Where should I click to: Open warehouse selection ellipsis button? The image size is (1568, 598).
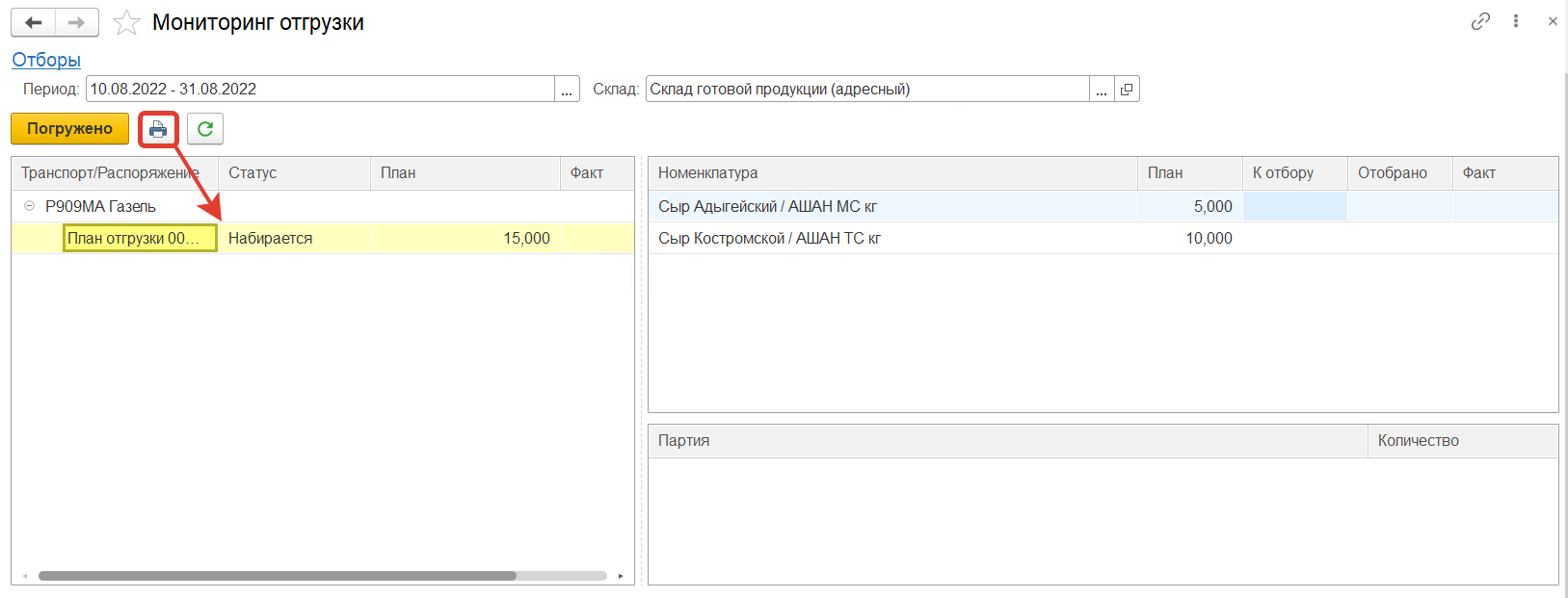(x=1102, y=90)
